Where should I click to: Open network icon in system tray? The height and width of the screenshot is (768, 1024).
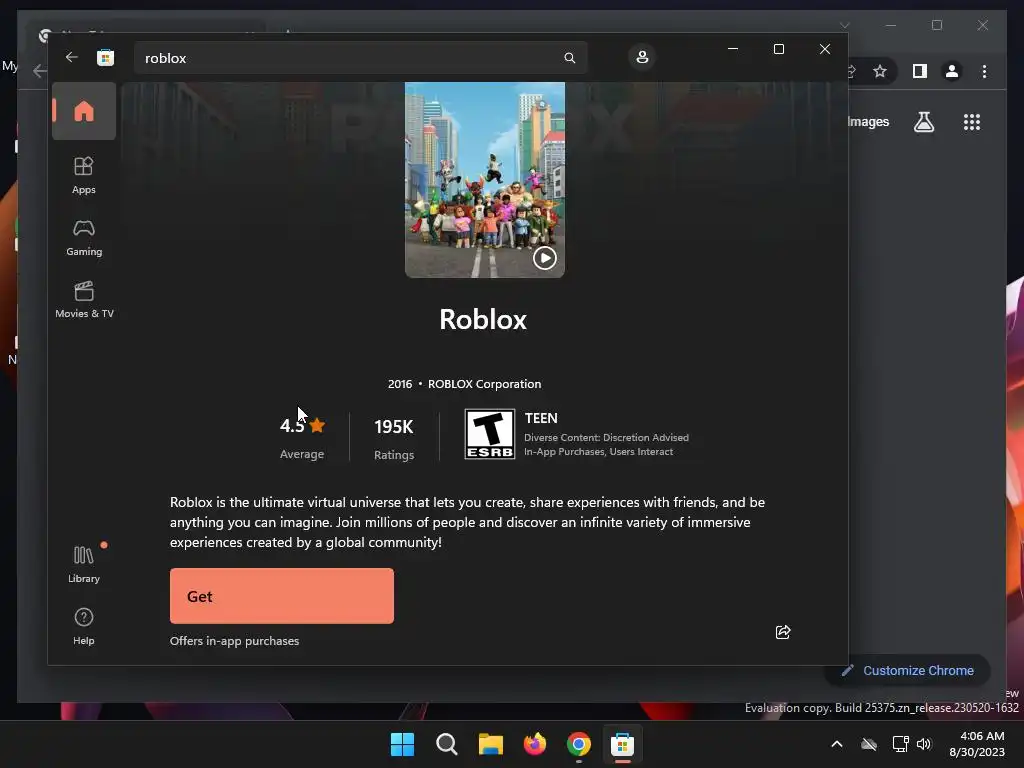pos(901,744)
